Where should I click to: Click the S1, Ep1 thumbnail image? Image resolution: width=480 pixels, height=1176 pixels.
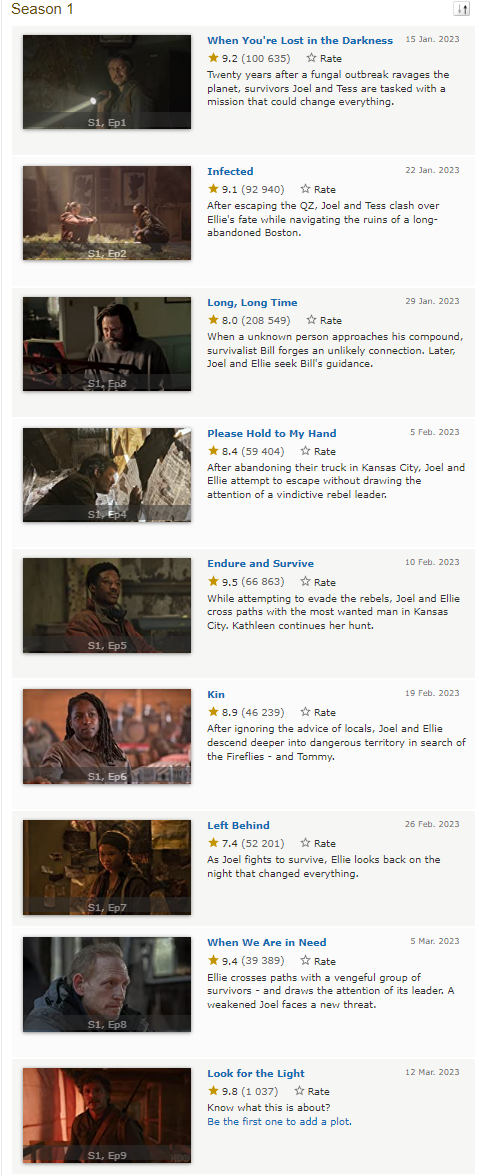click(106, 82)
